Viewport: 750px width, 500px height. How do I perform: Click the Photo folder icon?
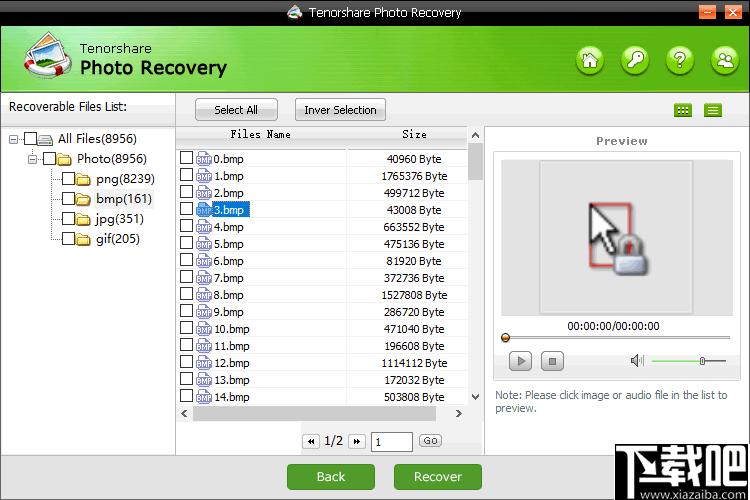tap(64, 159)
